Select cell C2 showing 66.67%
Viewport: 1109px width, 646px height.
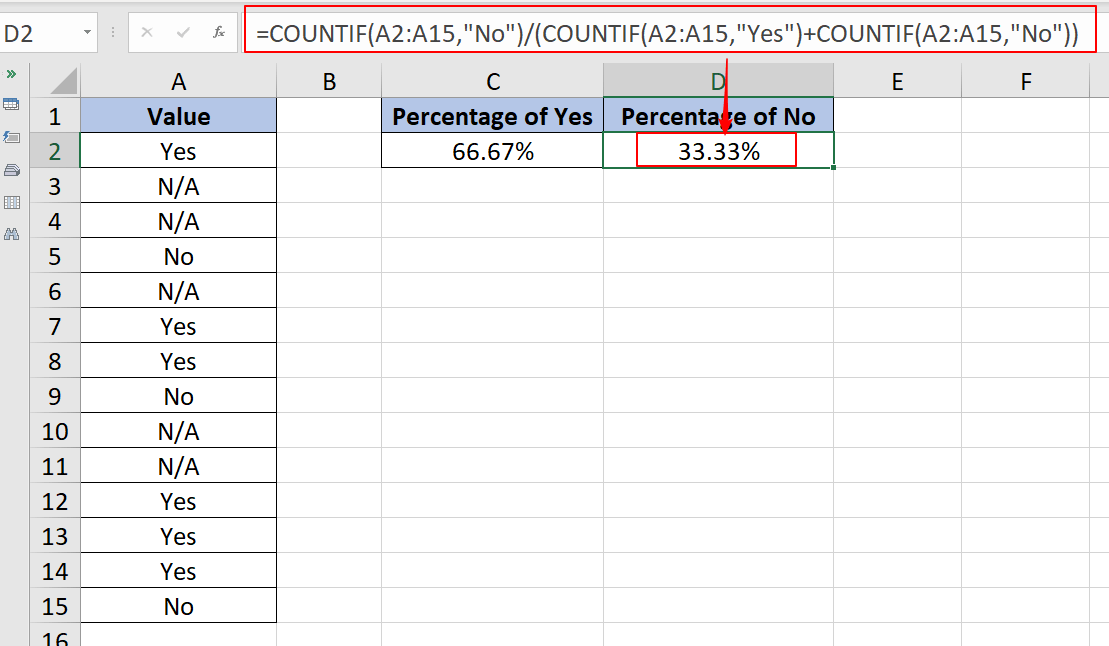pyautogui.click(x=492, y=150)
